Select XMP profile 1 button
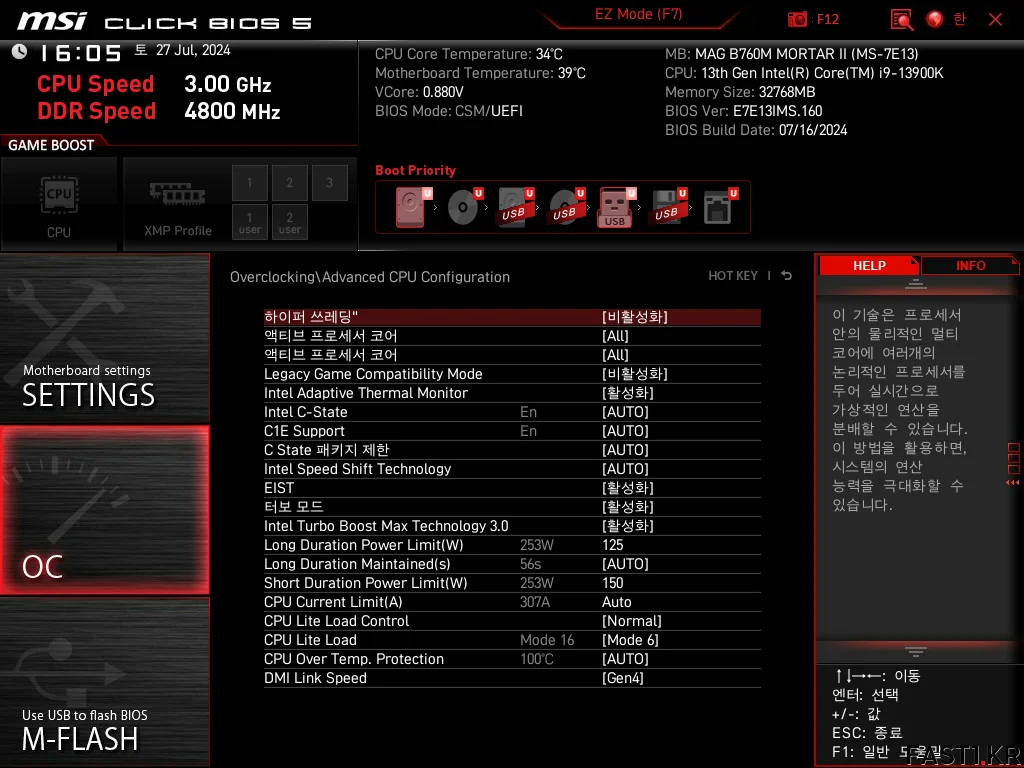Image resolution: width=1024 pixels, height=768 pixels. (x=249, y=183)
